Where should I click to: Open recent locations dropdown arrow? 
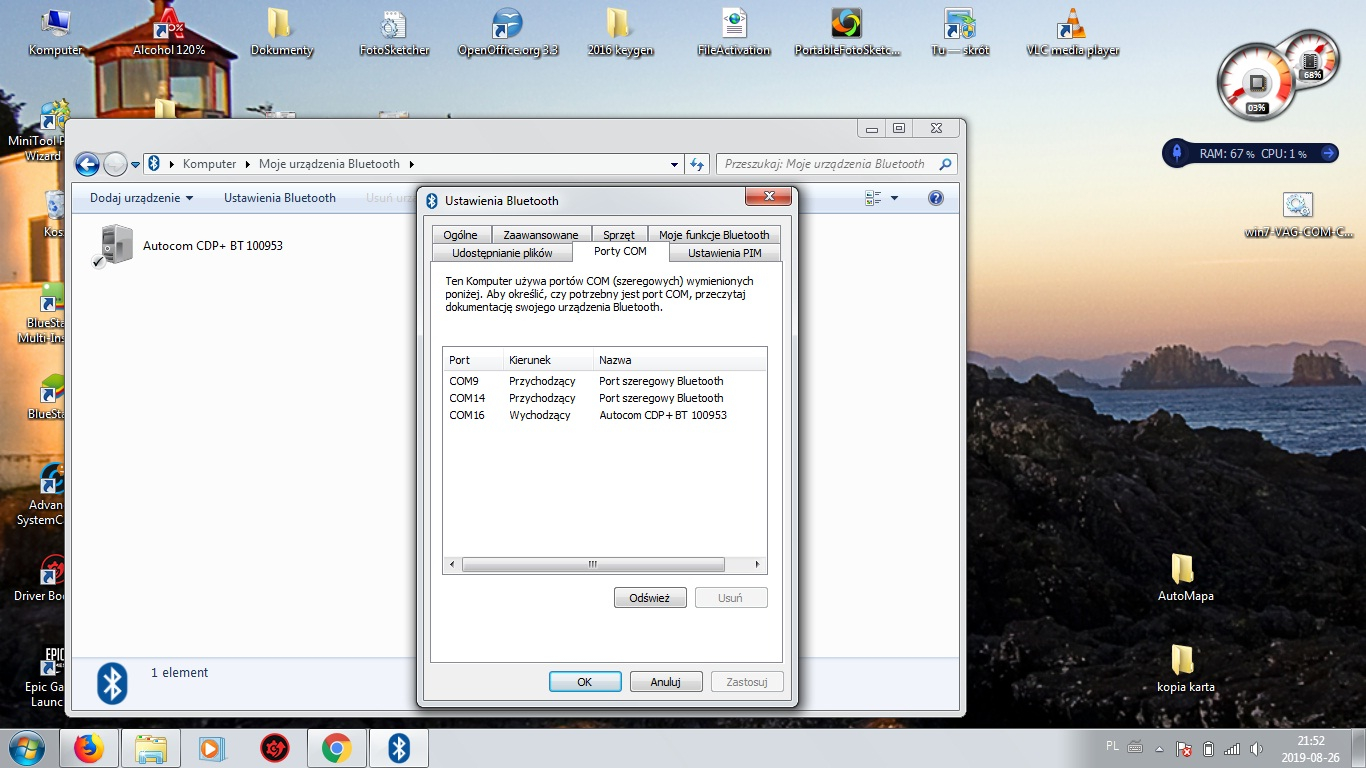(x=136, y=164)
